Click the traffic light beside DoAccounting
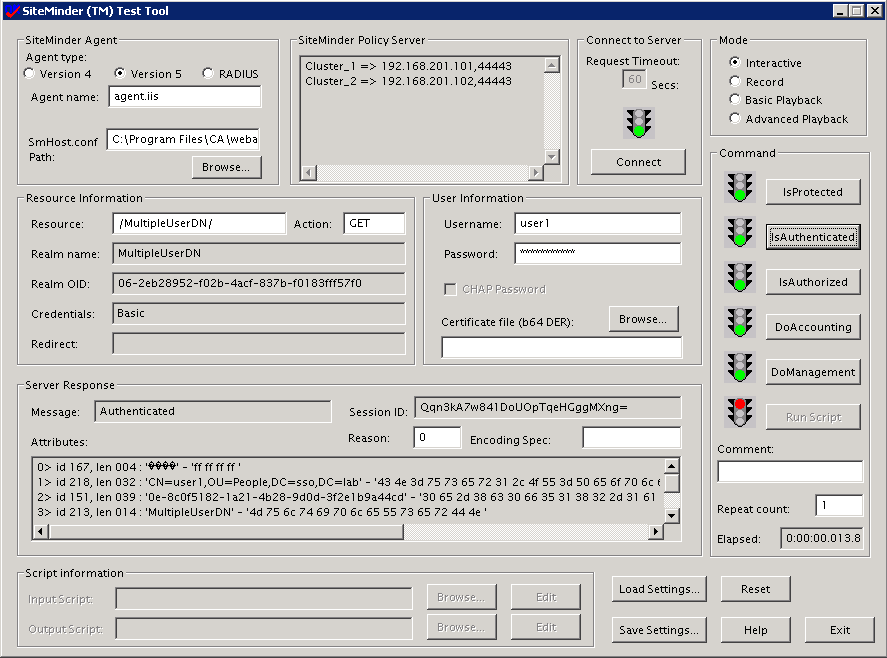The height and width of the screenshot is (658, 887). (739, 322)
